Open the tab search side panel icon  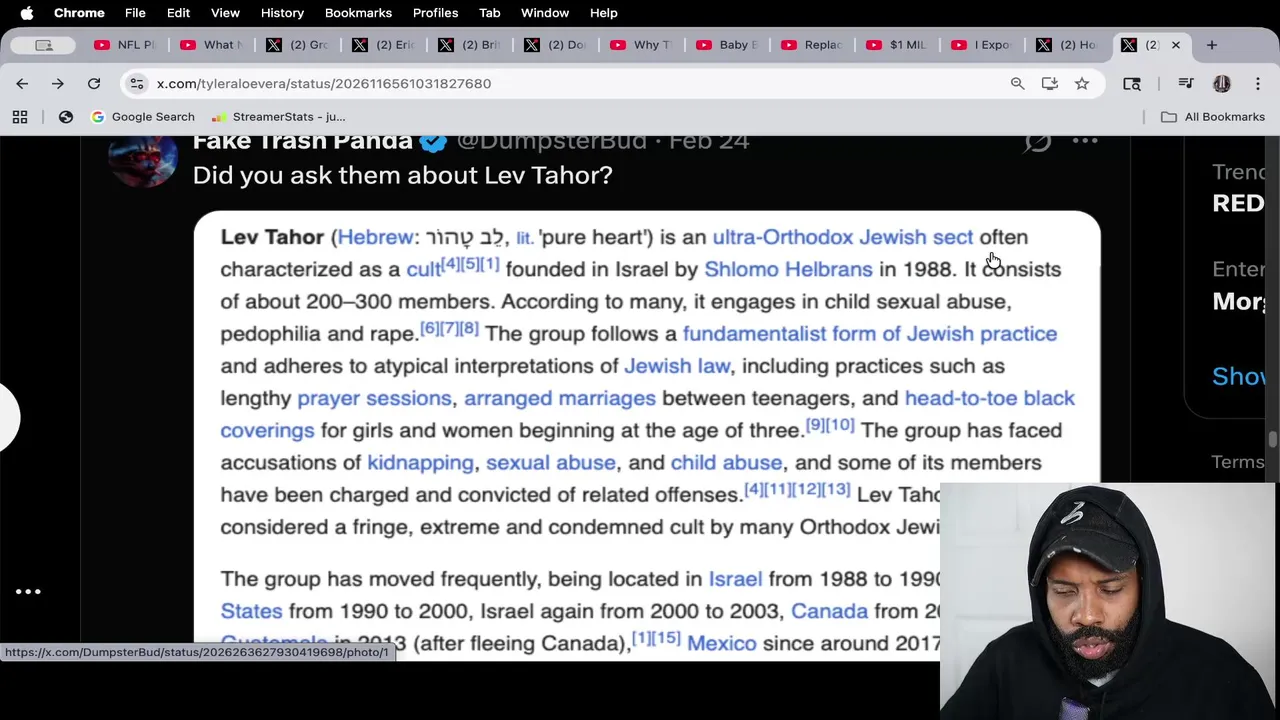[x=1132, y=84]
